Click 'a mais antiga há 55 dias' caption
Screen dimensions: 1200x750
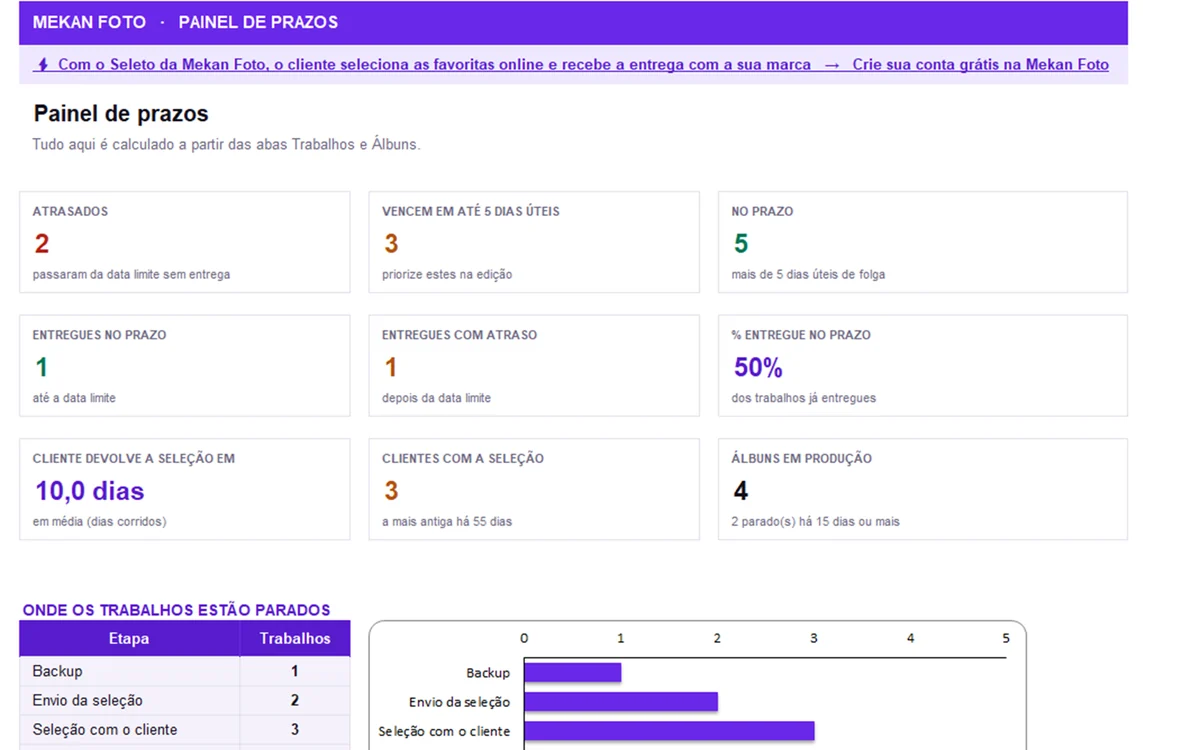click(447, 522)
